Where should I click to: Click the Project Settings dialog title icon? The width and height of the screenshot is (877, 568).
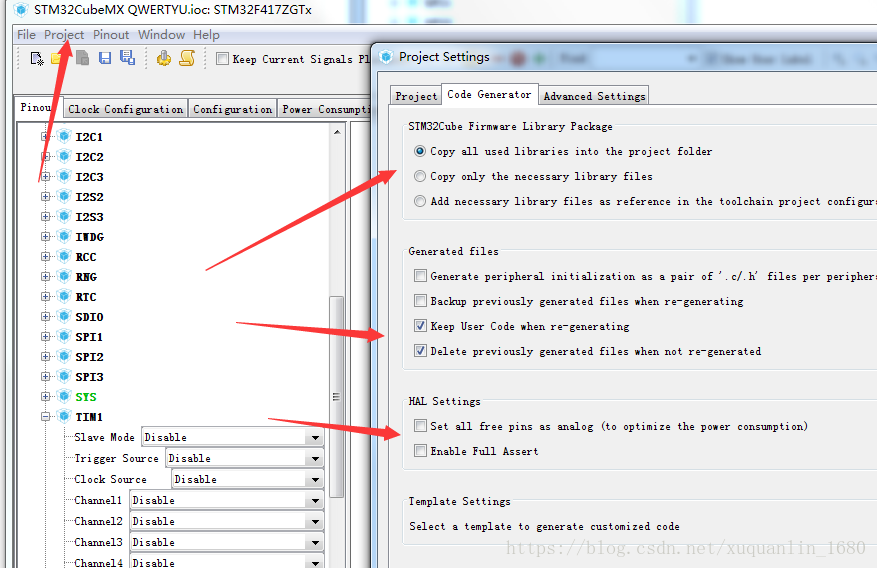click(x=386, y=57)
